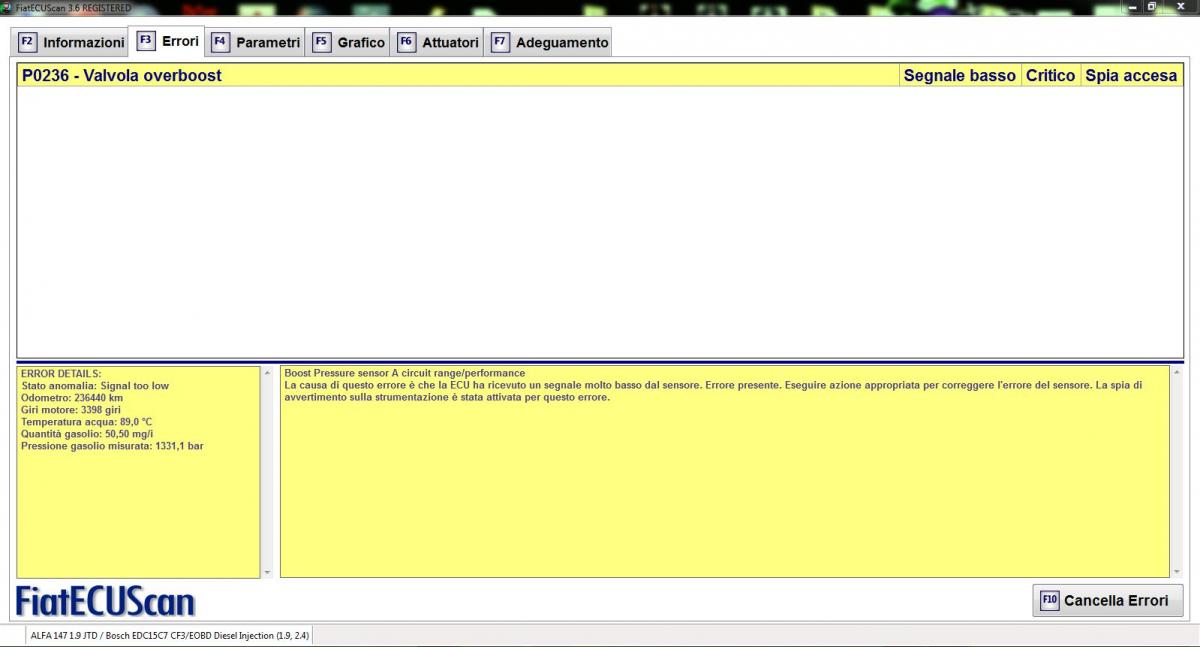The image size is (1200, 647).
Task: Click the FiatECUScan 3.6 REGISTERED window title
Action: [x=73, y=7]
